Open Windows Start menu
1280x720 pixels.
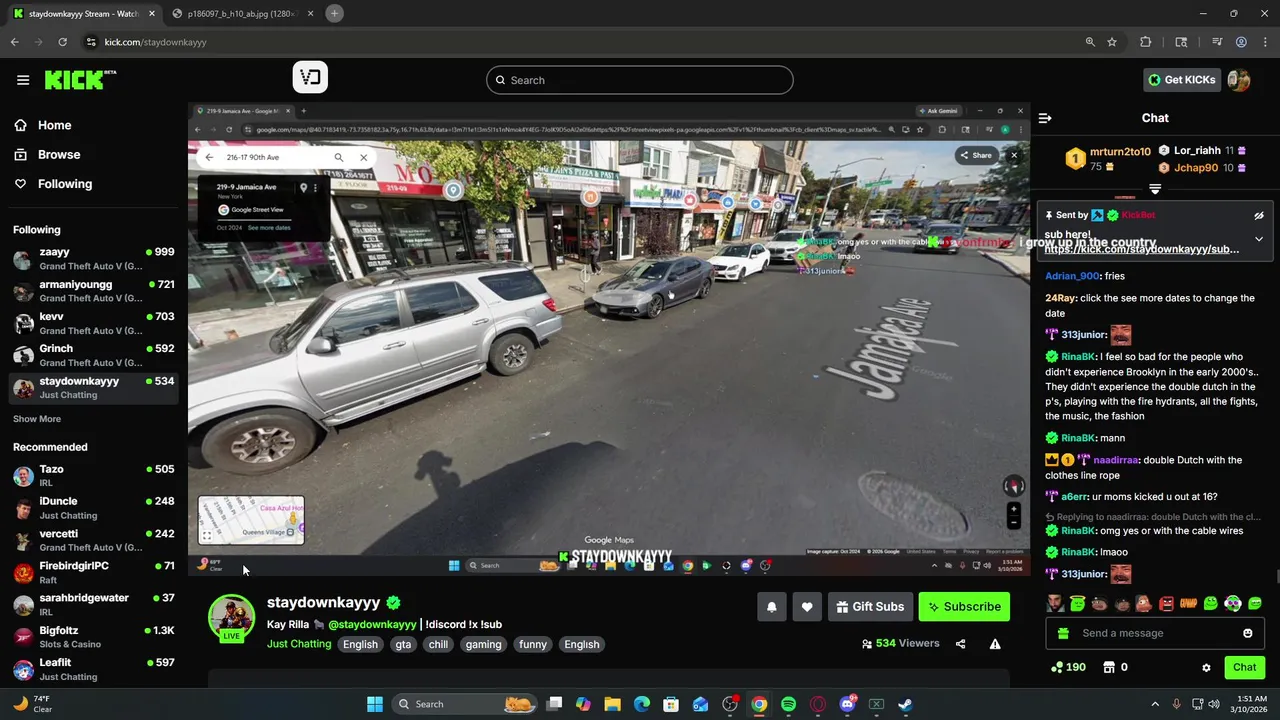point(375,704)
